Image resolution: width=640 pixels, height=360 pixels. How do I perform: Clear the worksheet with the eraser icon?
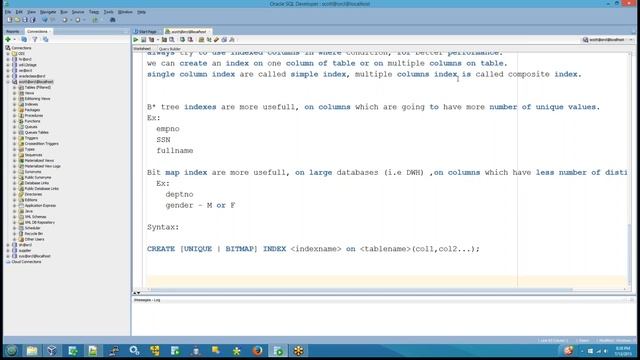pyautogui.click(x=217, y=40)
